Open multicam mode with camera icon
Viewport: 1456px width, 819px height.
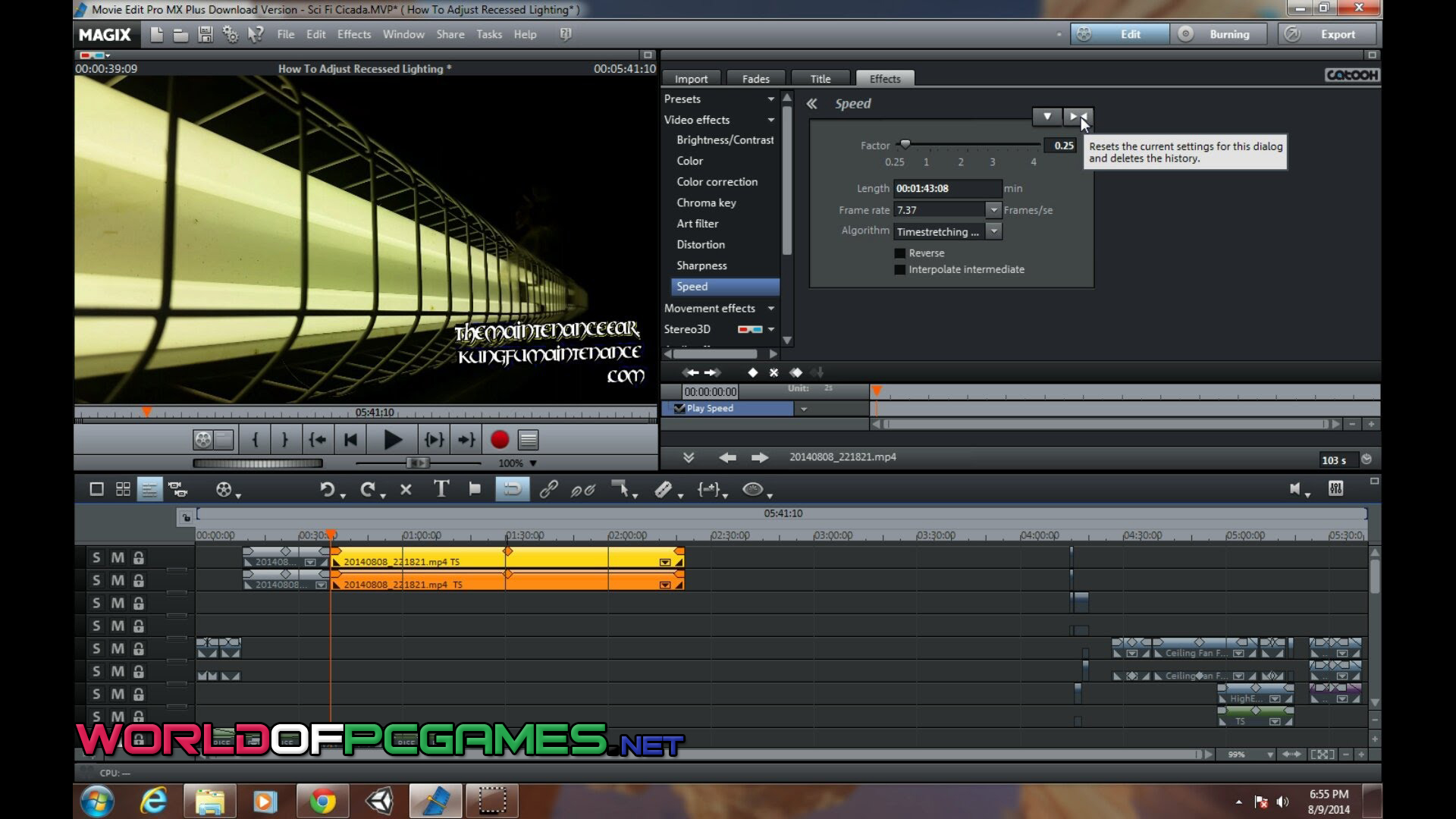pos(177,489)
